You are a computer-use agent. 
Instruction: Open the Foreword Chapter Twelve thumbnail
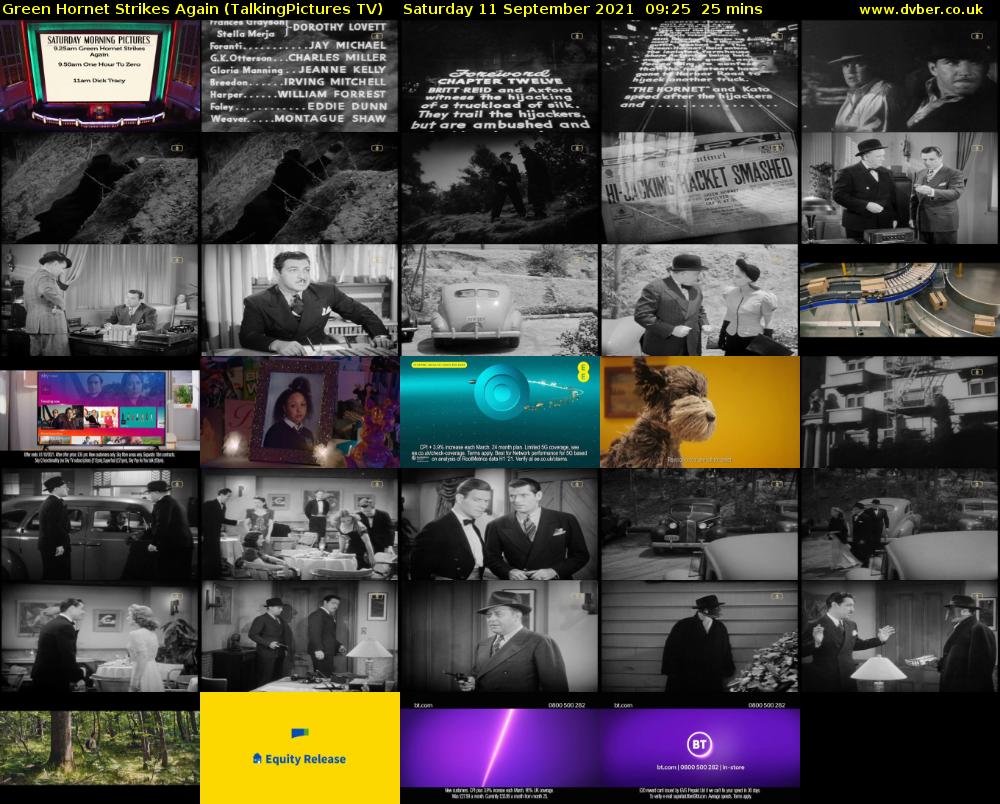coord(500,76)
